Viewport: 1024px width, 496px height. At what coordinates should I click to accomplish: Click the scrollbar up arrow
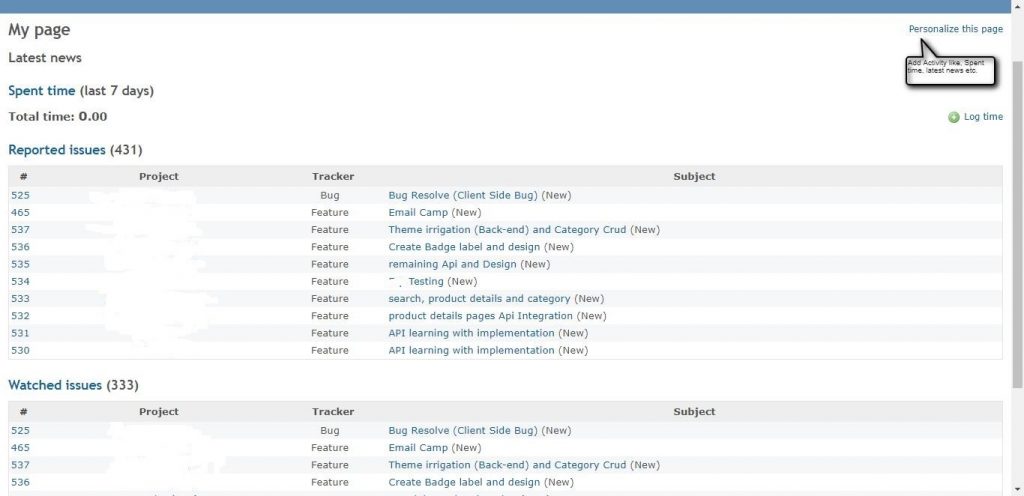[x=1017, y=5]
